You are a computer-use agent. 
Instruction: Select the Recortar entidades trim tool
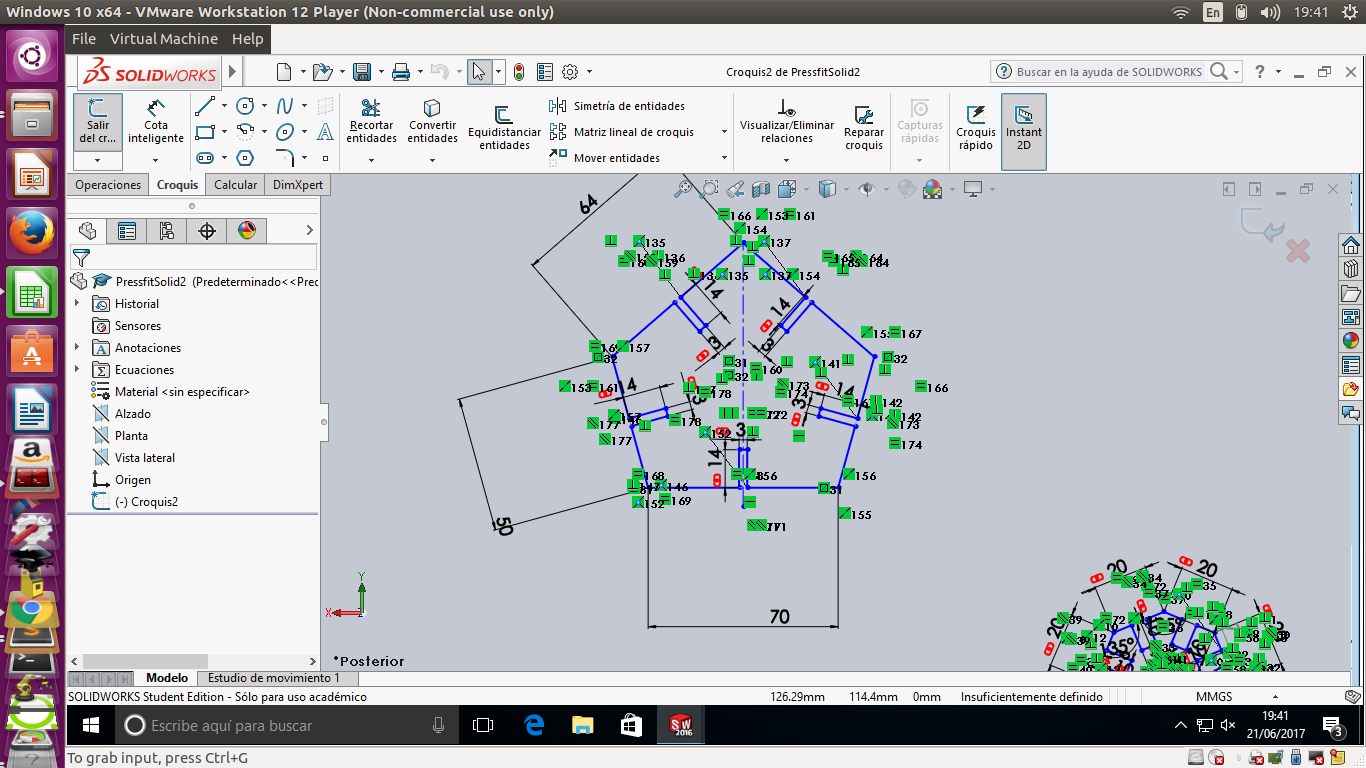point(371,122)
